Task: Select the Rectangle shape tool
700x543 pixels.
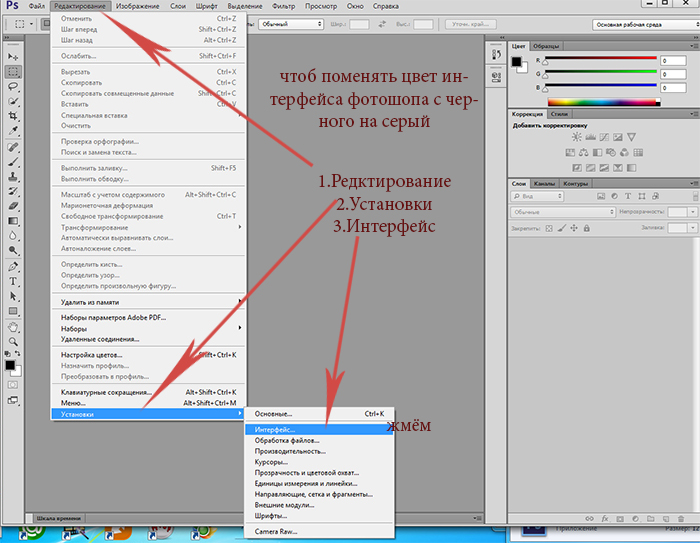Action: [x=13, y=311]
